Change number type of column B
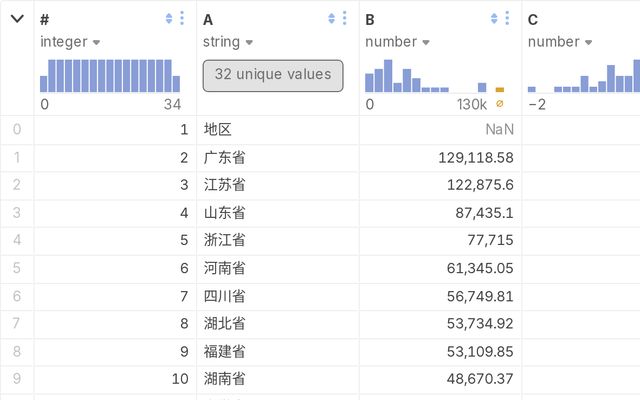The height and width of the screenshot is (400, 640). point(398,42)
